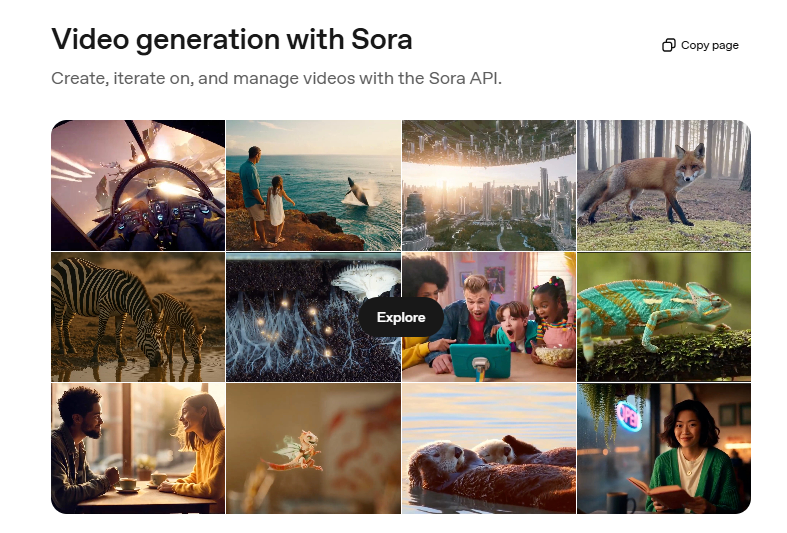Choose the tiny flying dragon thumbnail
The height and width of the screenshot is (533, 787).
click(314, 448)
